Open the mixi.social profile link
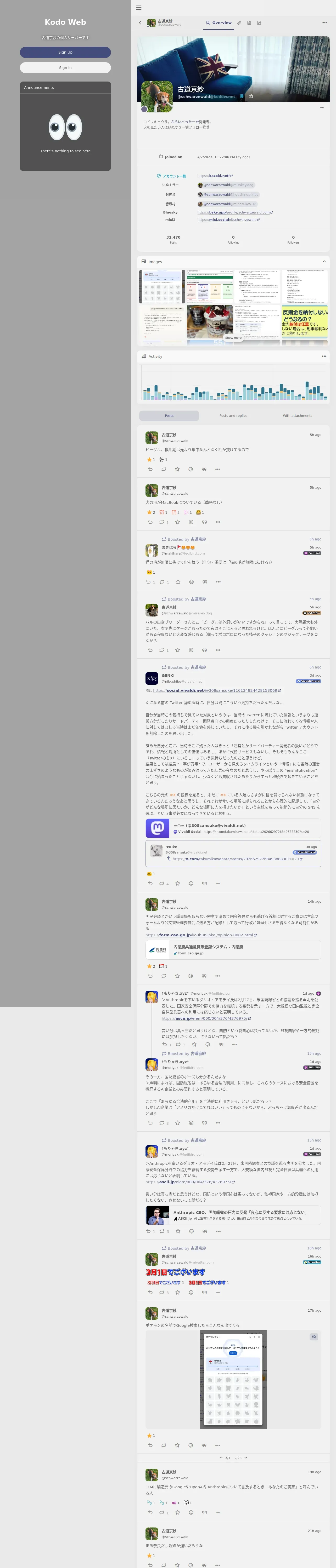Image resolution: width=336 pixels, height=1568 pixels. [228, 220]
